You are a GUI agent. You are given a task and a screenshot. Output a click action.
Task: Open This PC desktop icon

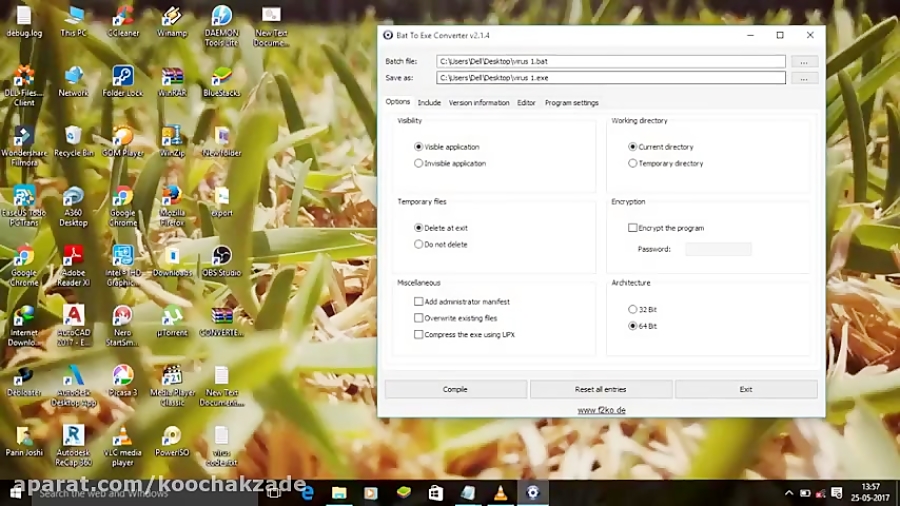pyautogui.click(x=73, y=22)
